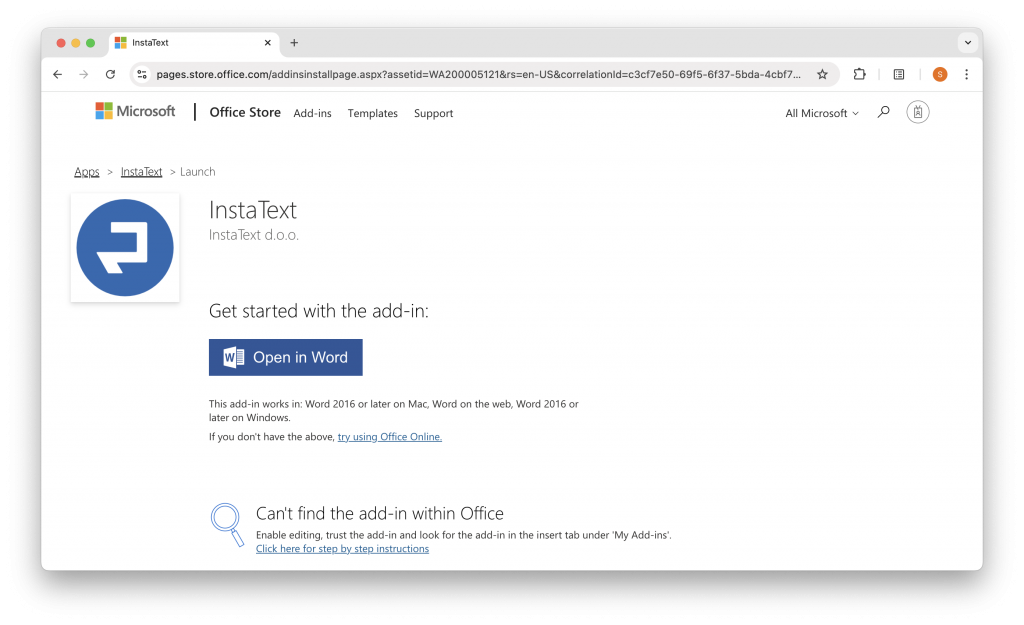
Task: Click the Microsoft logo
Action: click(135, 111)
